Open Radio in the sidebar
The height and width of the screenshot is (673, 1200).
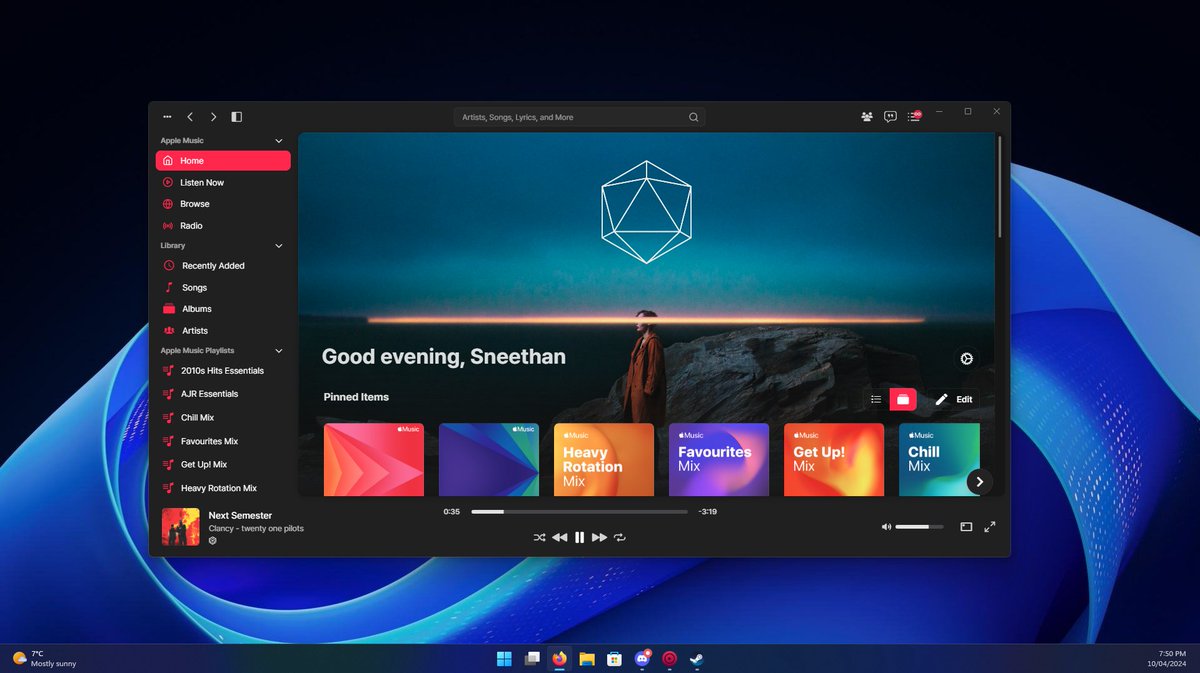point(223,226)
